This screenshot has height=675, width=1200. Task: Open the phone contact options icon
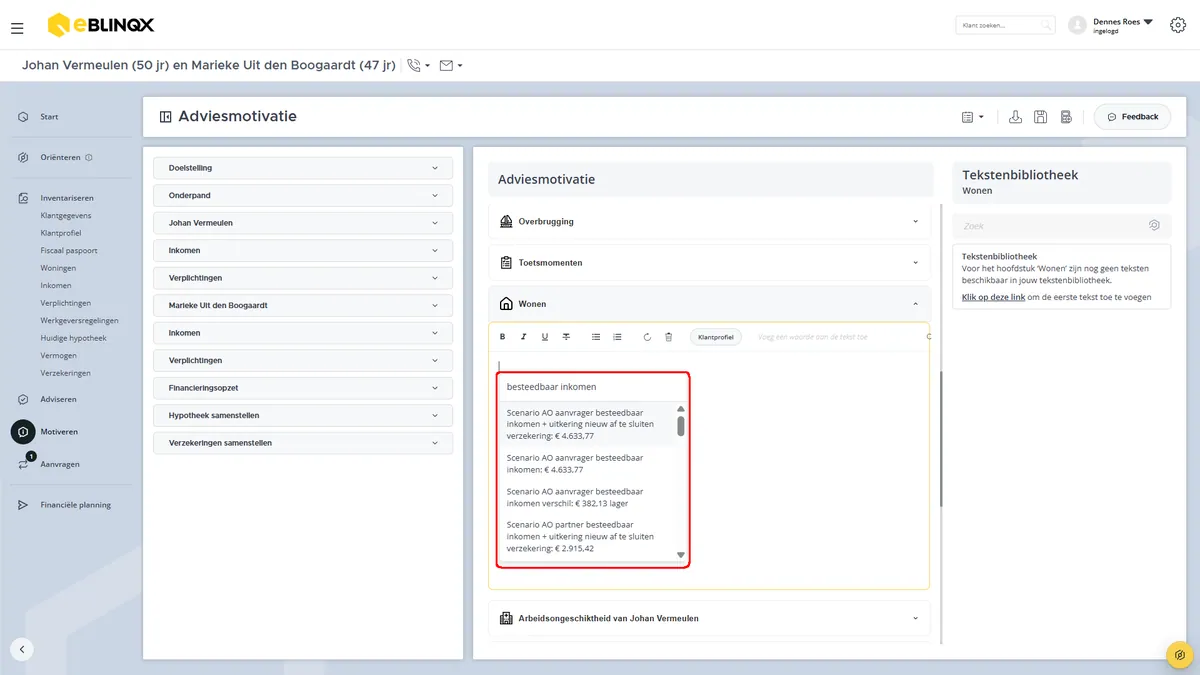point(418,66)
